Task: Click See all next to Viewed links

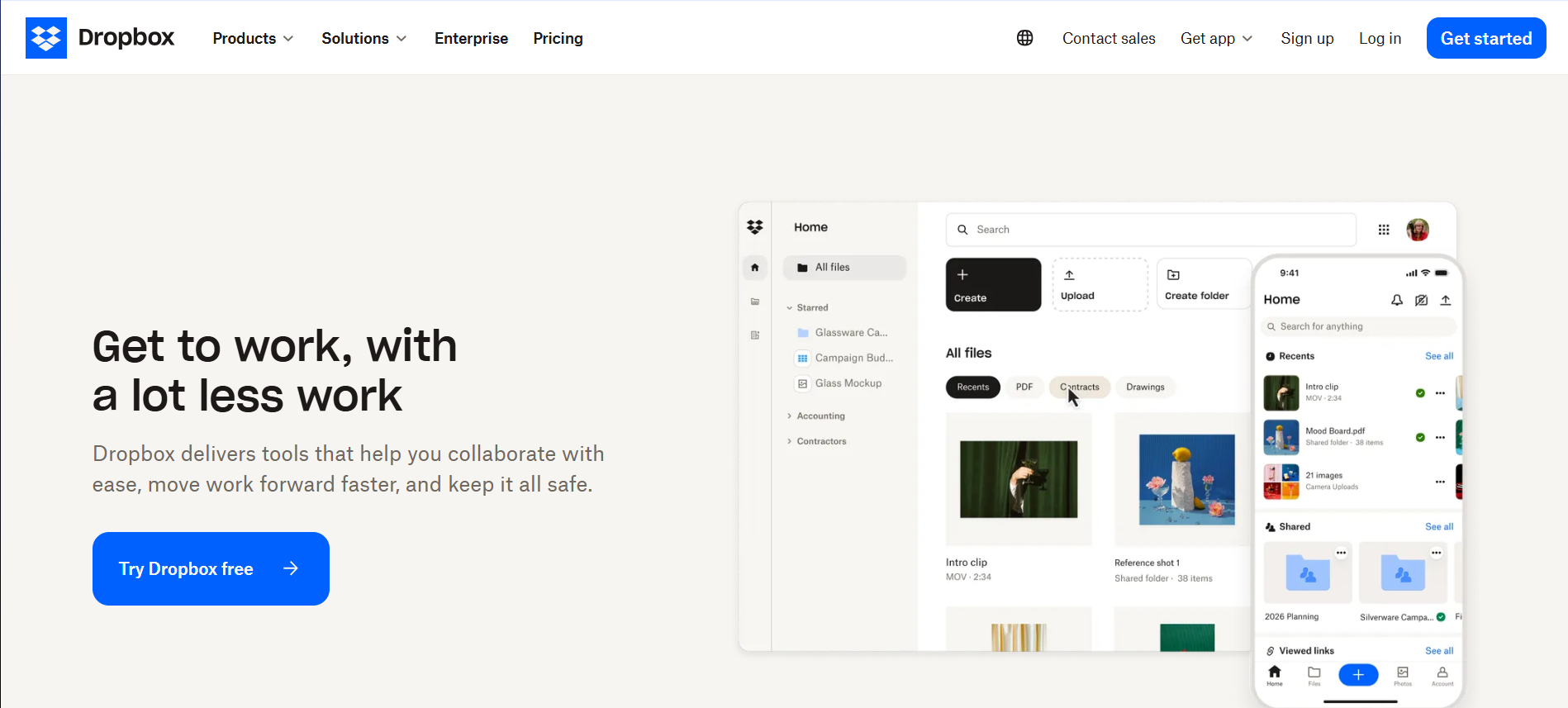Action: 1439,651
